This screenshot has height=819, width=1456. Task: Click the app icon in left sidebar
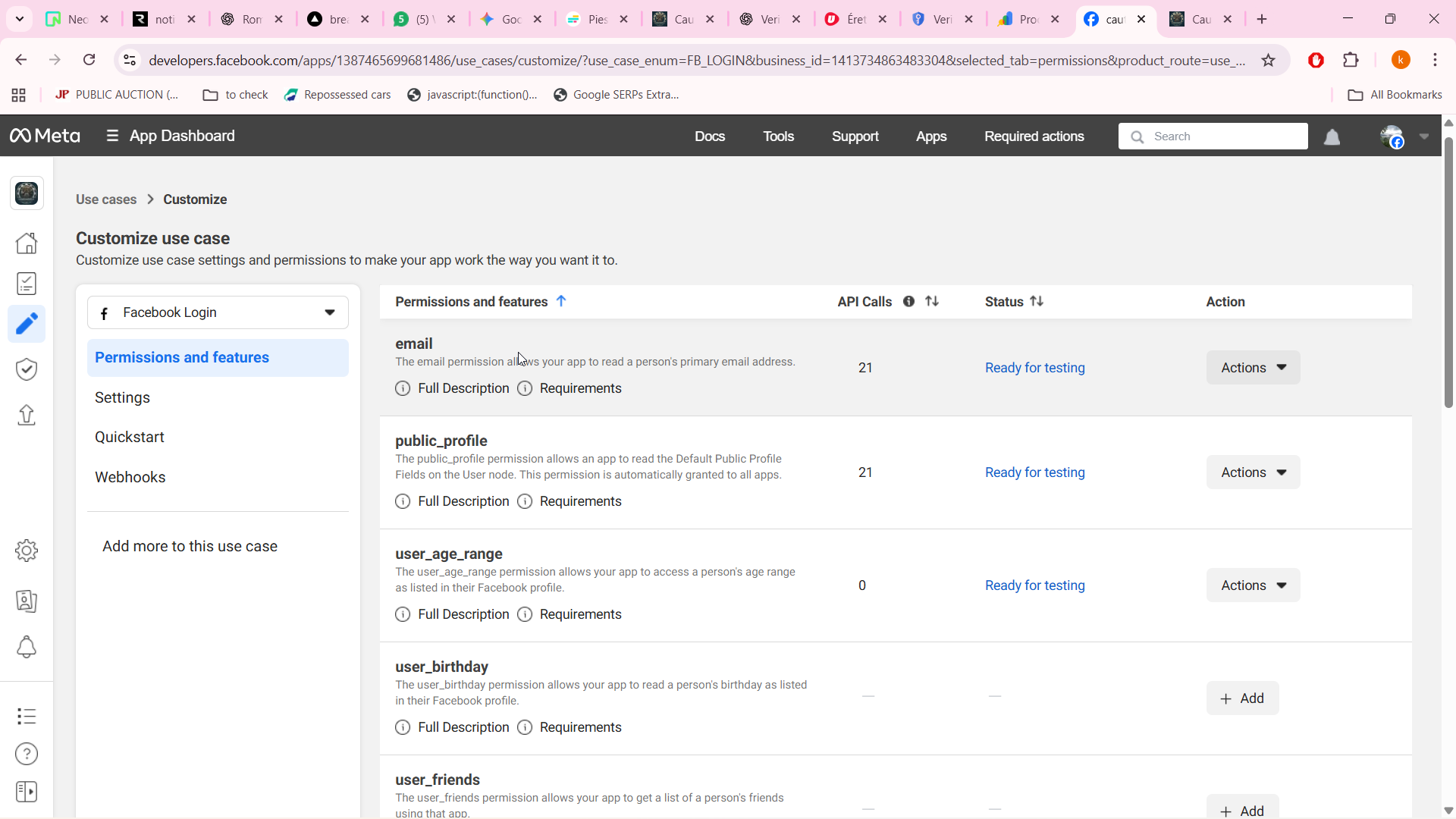click(27, 193)
